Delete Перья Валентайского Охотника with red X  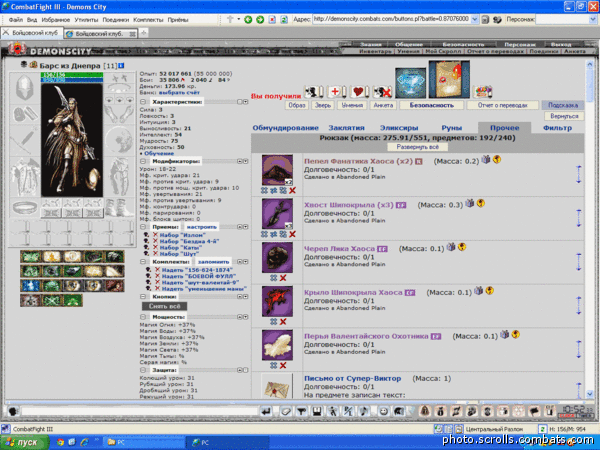(283, 365)
